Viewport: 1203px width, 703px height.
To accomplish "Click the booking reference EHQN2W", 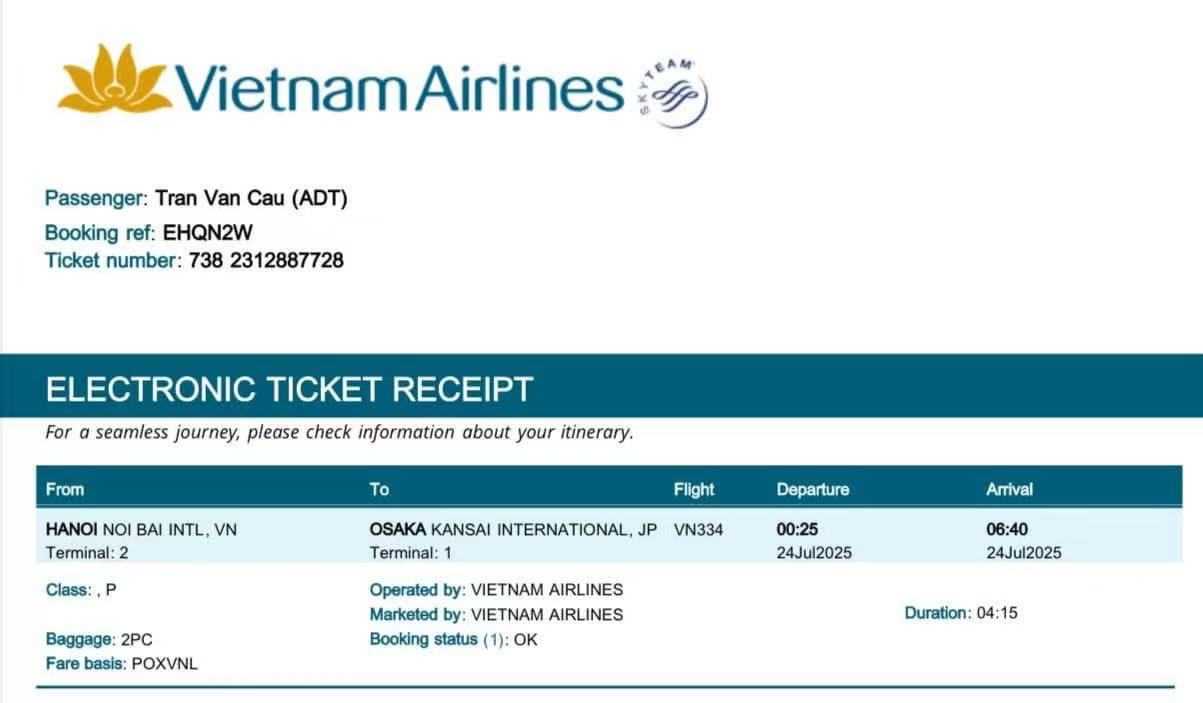I will pyautogui.click(x=208, y=233).
